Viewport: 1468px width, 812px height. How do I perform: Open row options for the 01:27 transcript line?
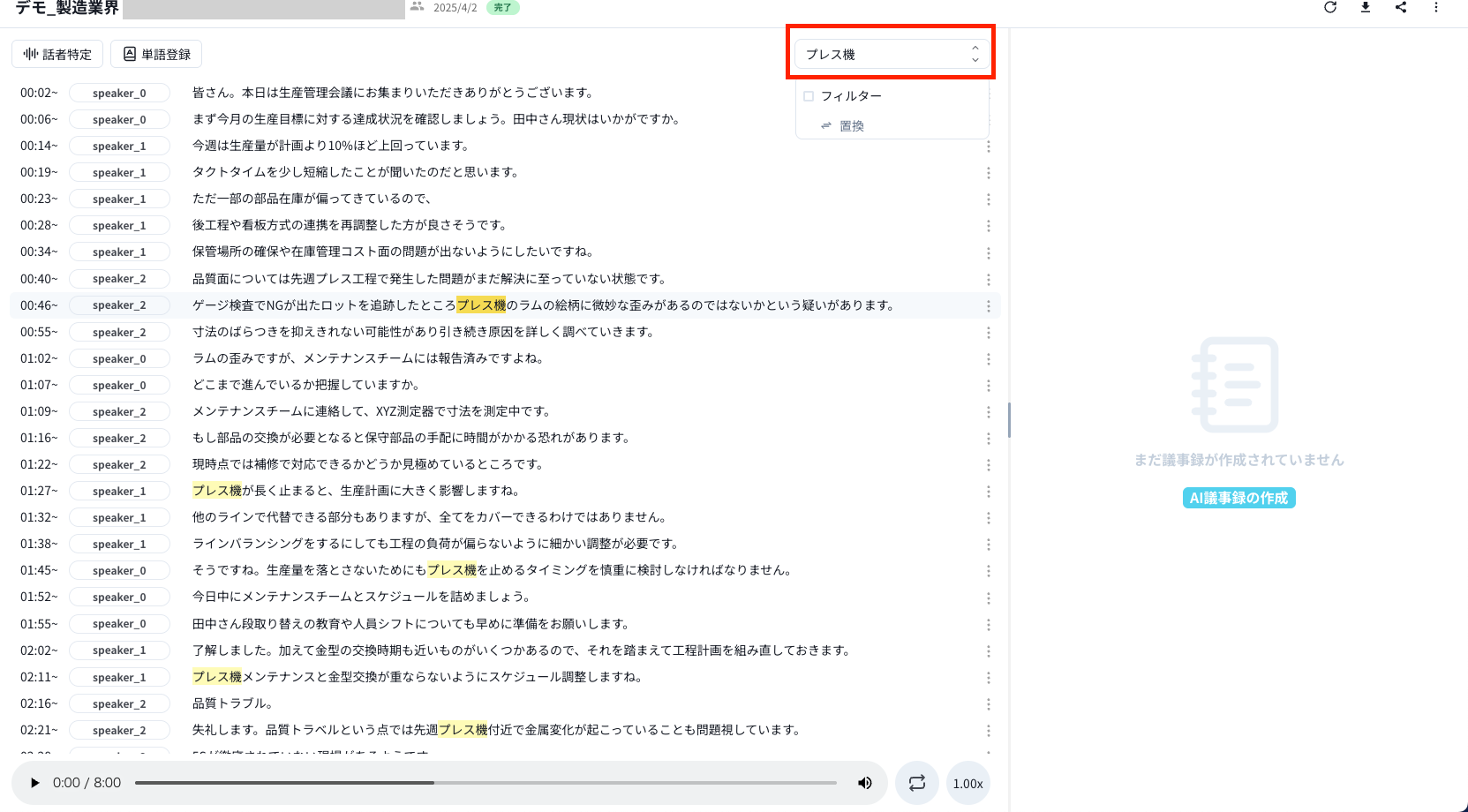click(988, 492)
